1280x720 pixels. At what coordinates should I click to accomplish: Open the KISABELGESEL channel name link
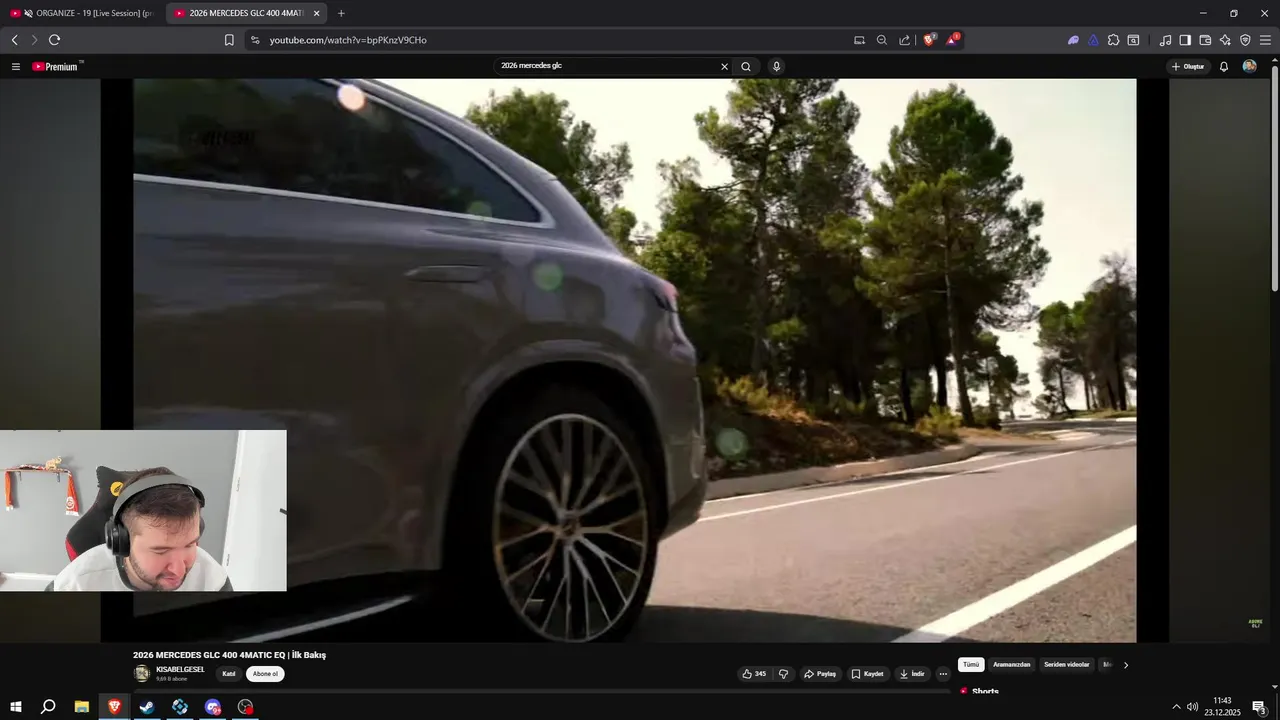point(180,669)
